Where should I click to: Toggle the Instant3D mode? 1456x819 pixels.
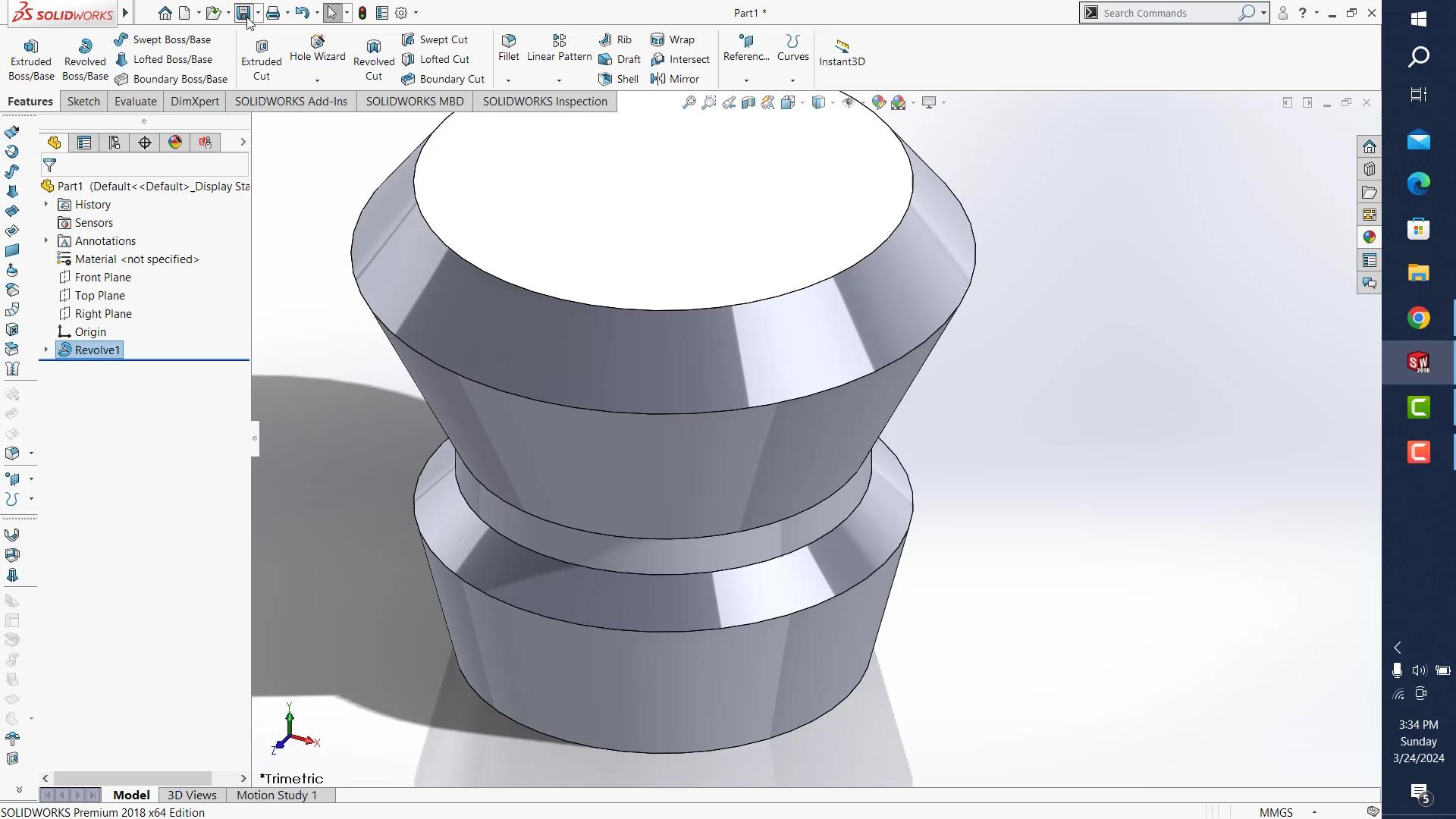(x=842, y=53)
